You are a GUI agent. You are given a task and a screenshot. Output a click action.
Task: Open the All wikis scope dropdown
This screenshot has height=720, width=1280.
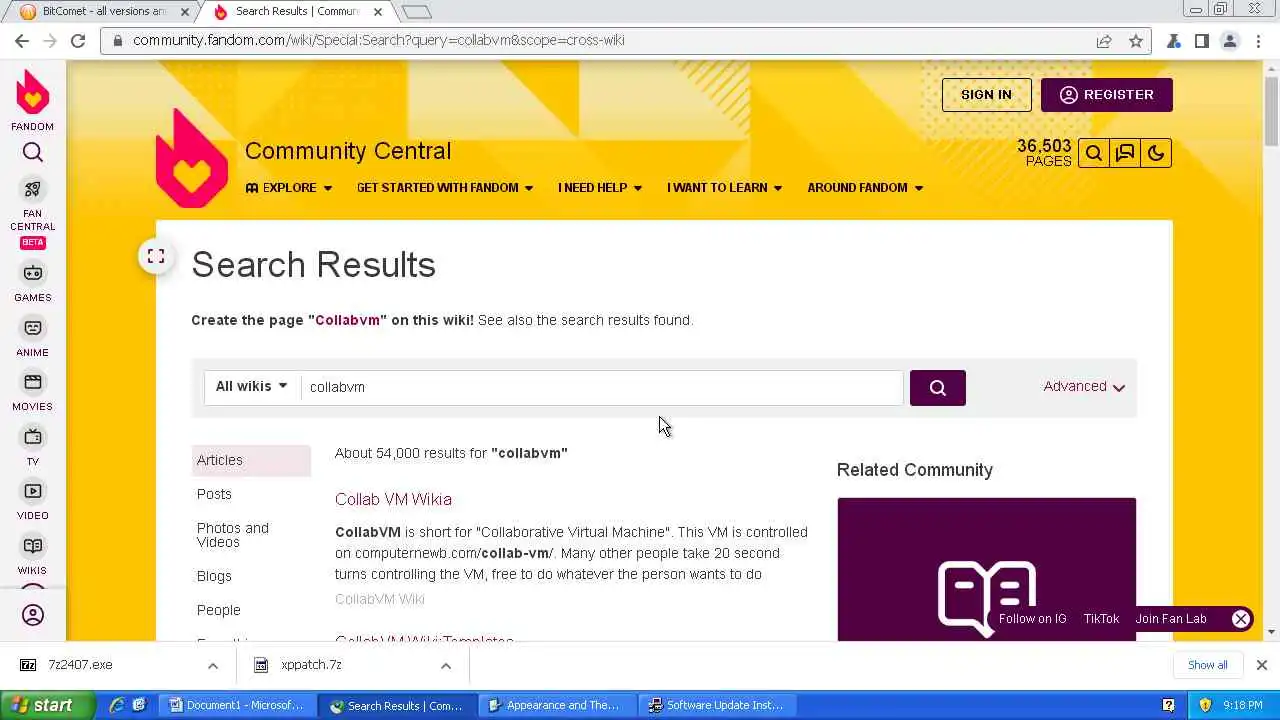coord(252,387)
